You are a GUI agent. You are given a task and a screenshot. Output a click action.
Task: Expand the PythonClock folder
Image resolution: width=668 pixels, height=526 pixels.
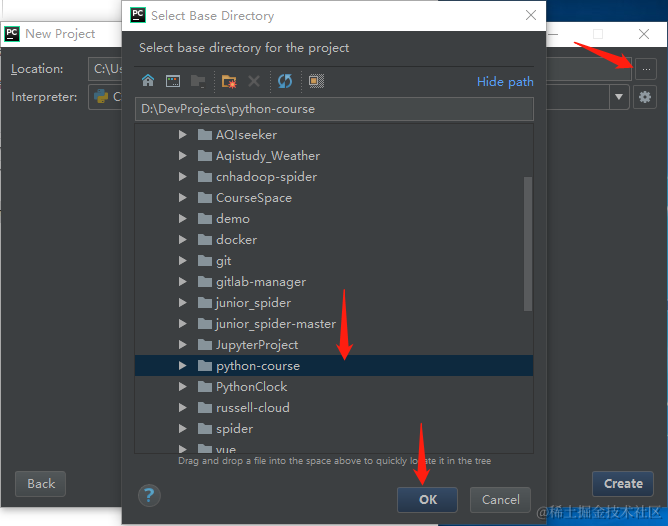click(x=182, y=386)
